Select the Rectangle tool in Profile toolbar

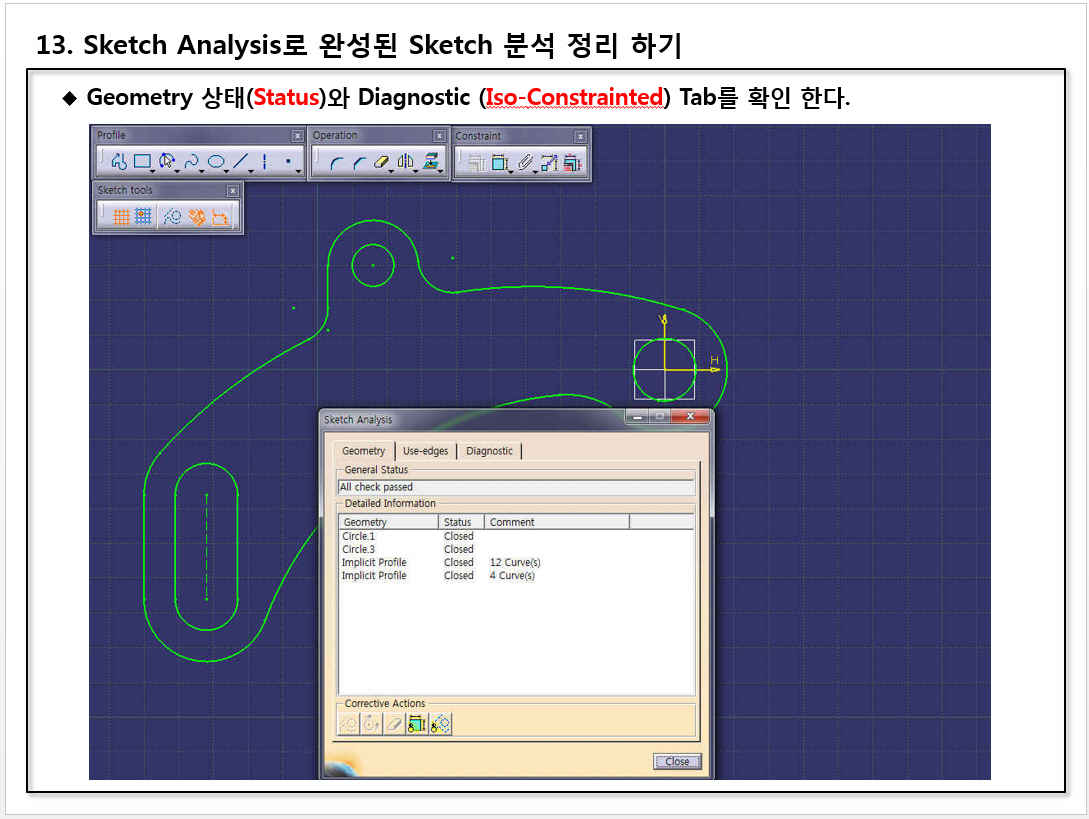142,161
